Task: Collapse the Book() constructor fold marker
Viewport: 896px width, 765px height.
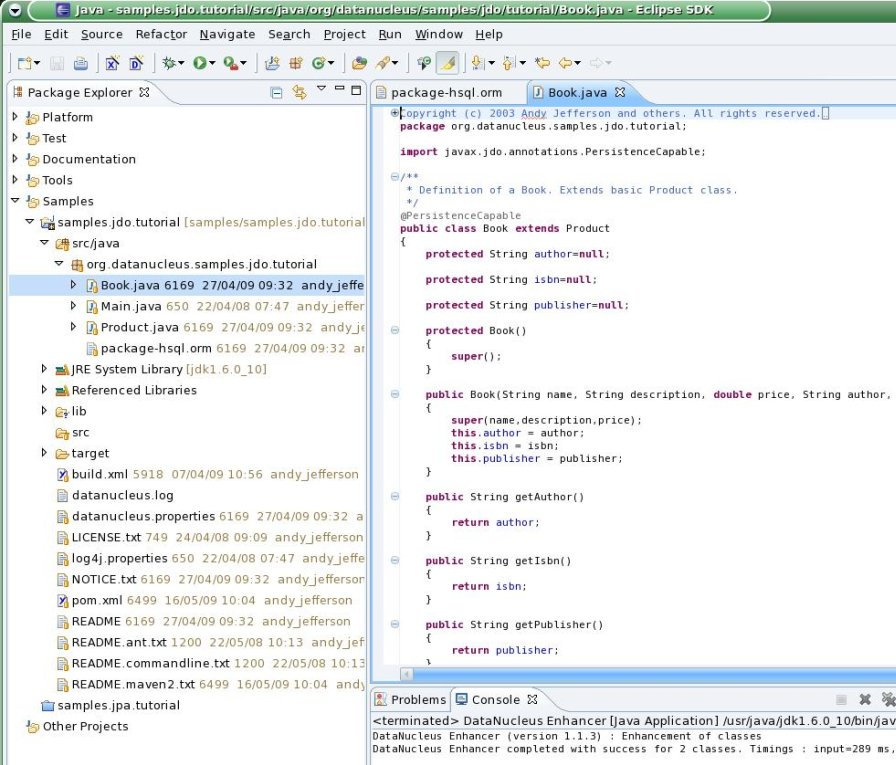Action: click(395, 331)
